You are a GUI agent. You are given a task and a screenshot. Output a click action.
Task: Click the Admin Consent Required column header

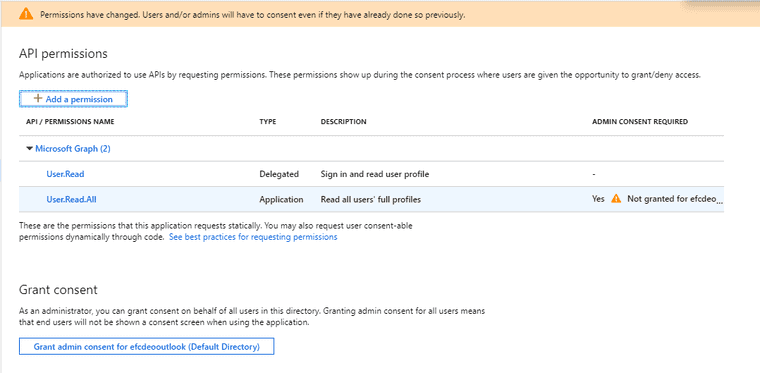tap(640, 122)
